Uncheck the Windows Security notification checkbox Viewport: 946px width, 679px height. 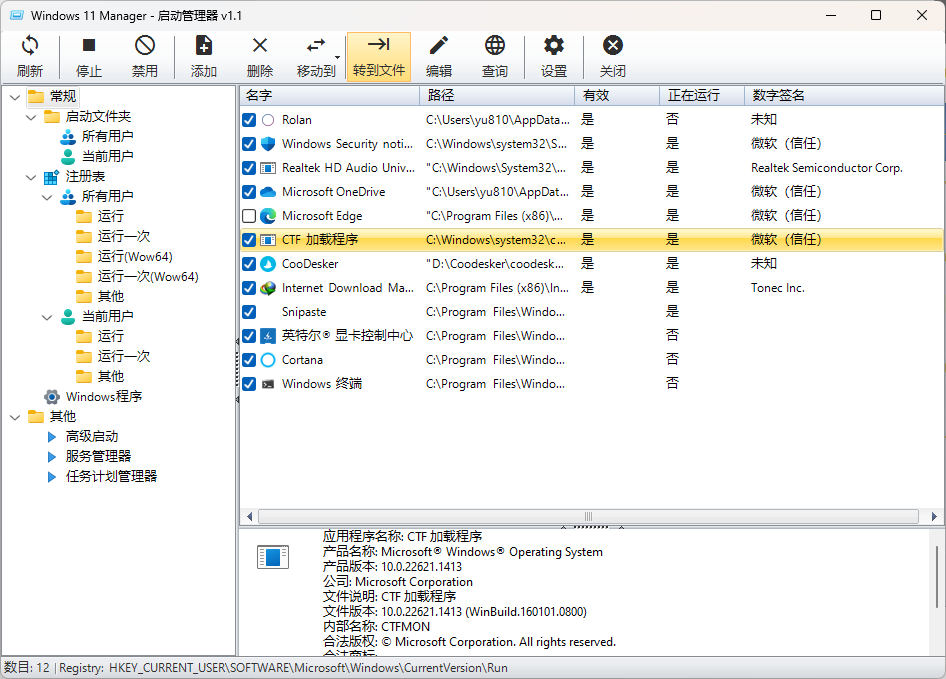[x=249, y=144]
